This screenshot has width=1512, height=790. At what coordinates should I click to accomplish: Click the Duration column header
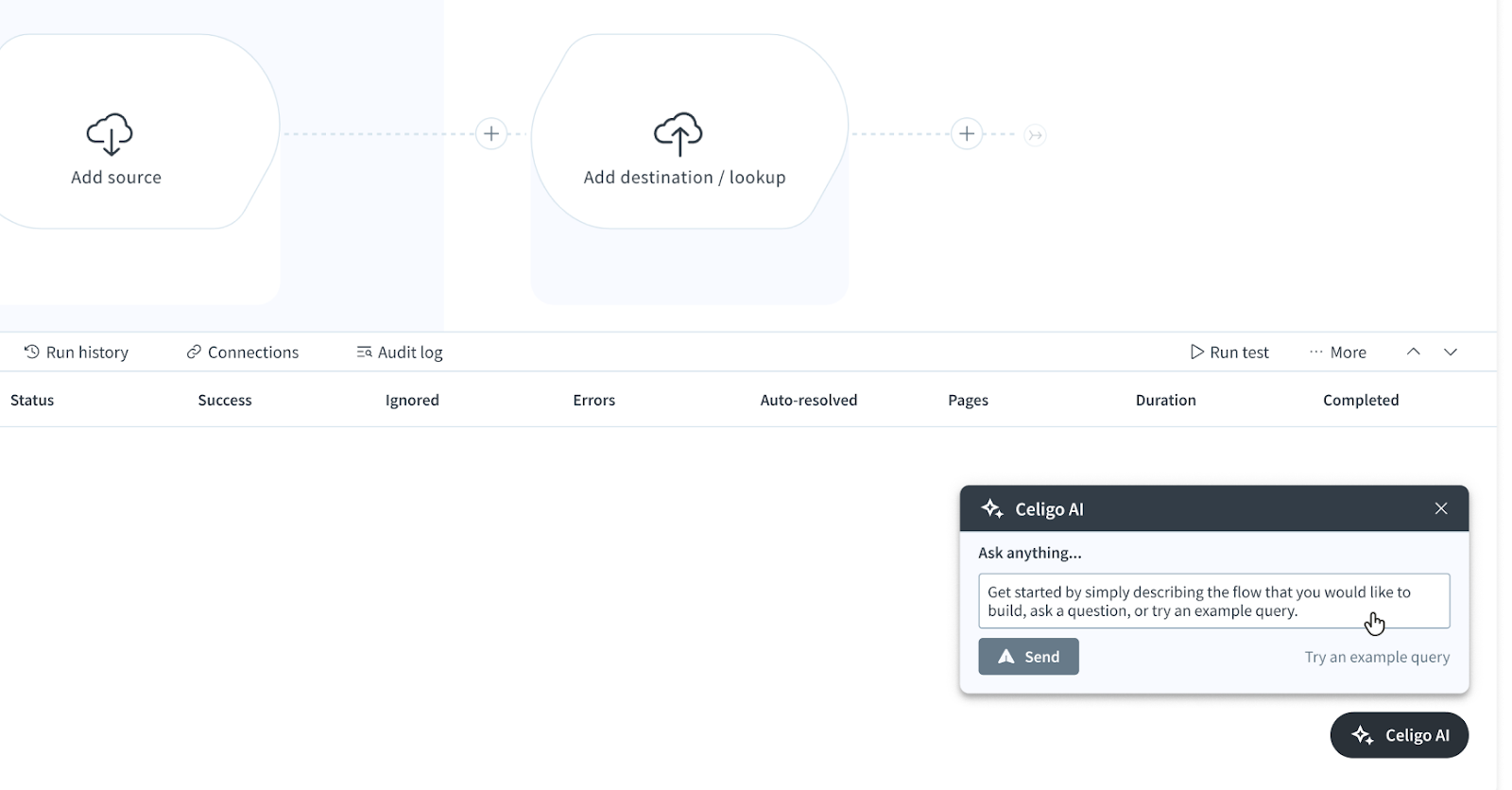[x=1165, y=400]
